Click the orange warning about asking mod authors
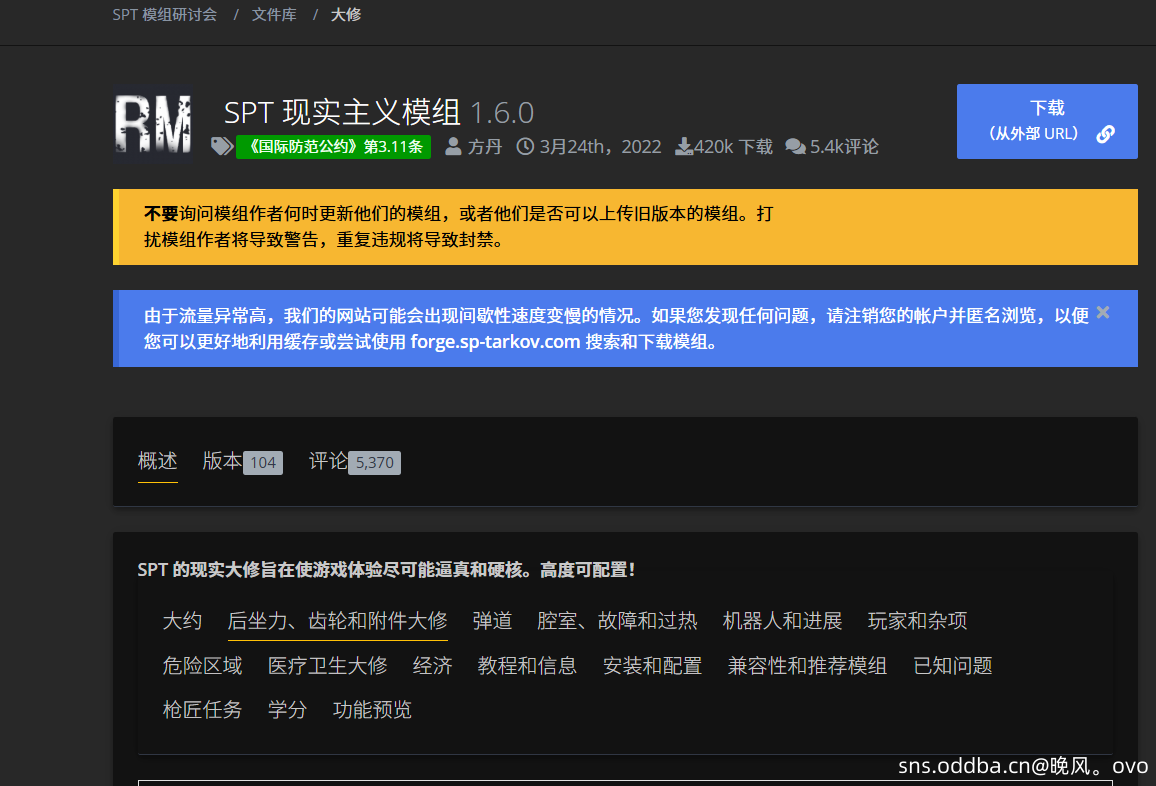Viewport: 1156px width, 786px height. click(625, 227)
